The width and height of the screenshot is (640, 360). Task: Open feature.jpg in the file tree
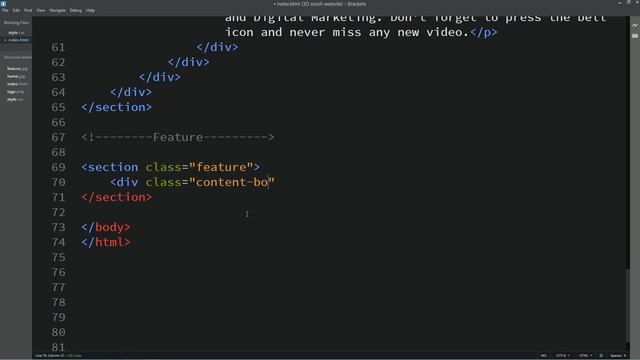pyautogui.click(x=17, y=69)
